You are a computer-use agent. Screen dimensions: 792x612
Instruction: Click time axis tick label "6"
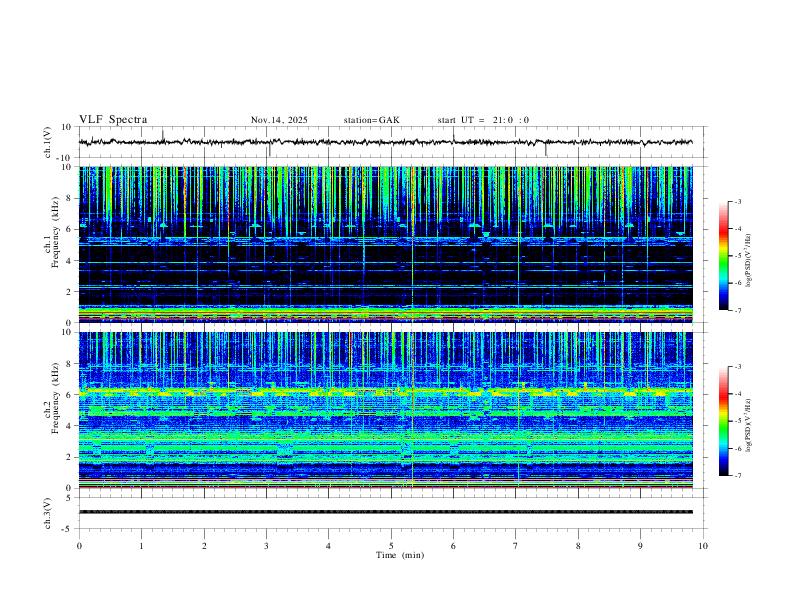click(x=453, y=546)
